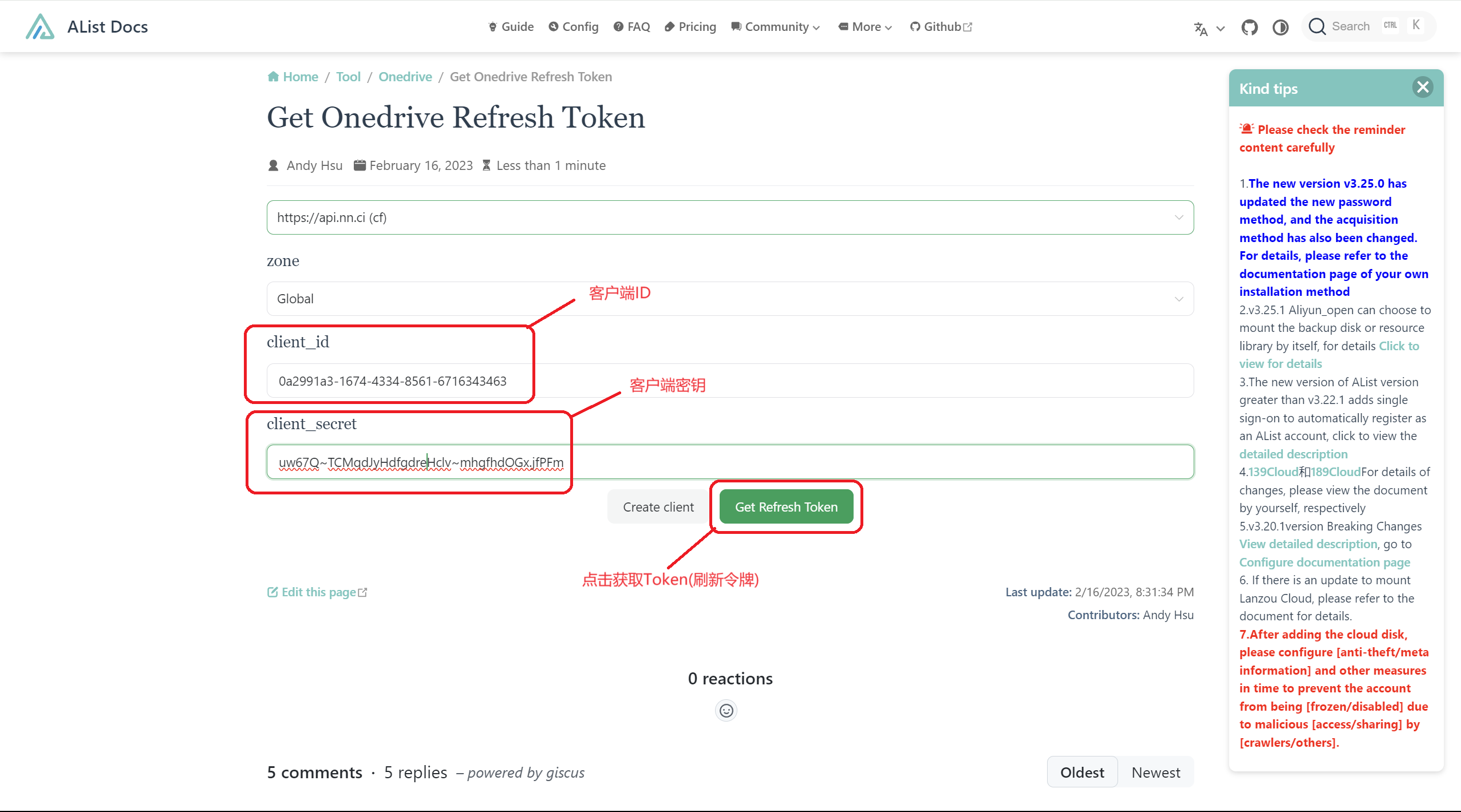The image size is (1461, 812).
Task: Open the API server dropdown https://api.nn.ci
Action: click(x=730, y=217)
